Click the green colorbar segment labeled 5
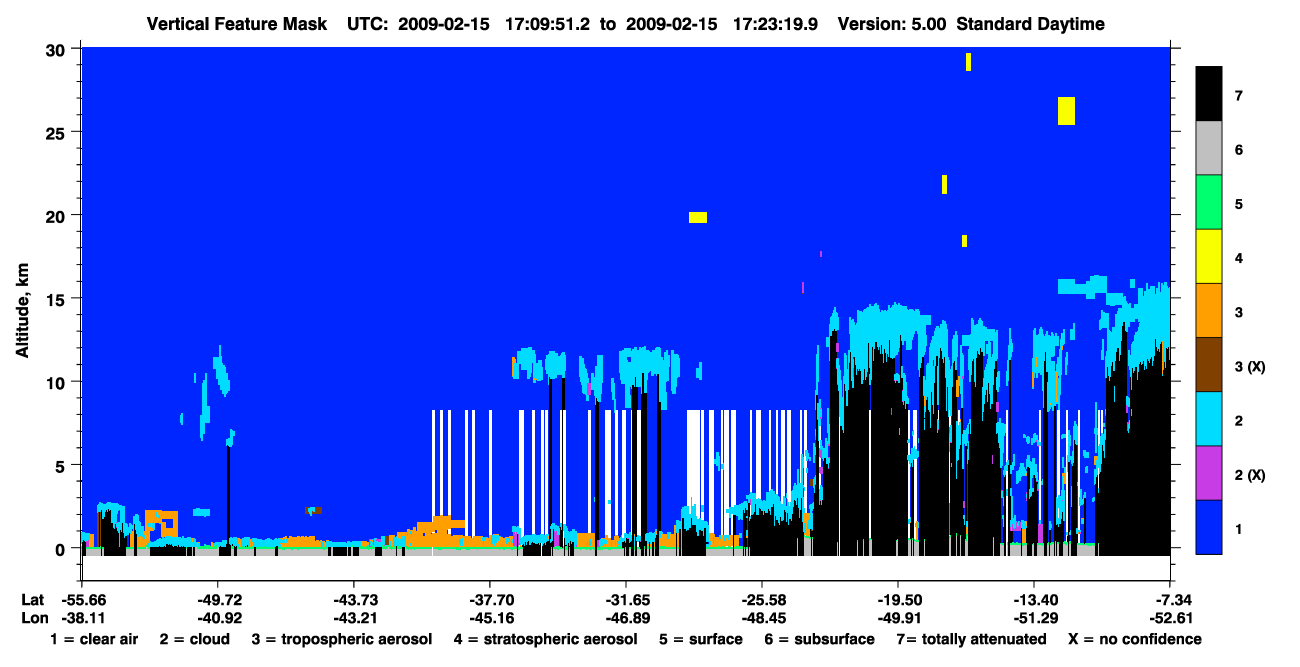This screenshot has width=1300, height=667. pos(1209,203)
